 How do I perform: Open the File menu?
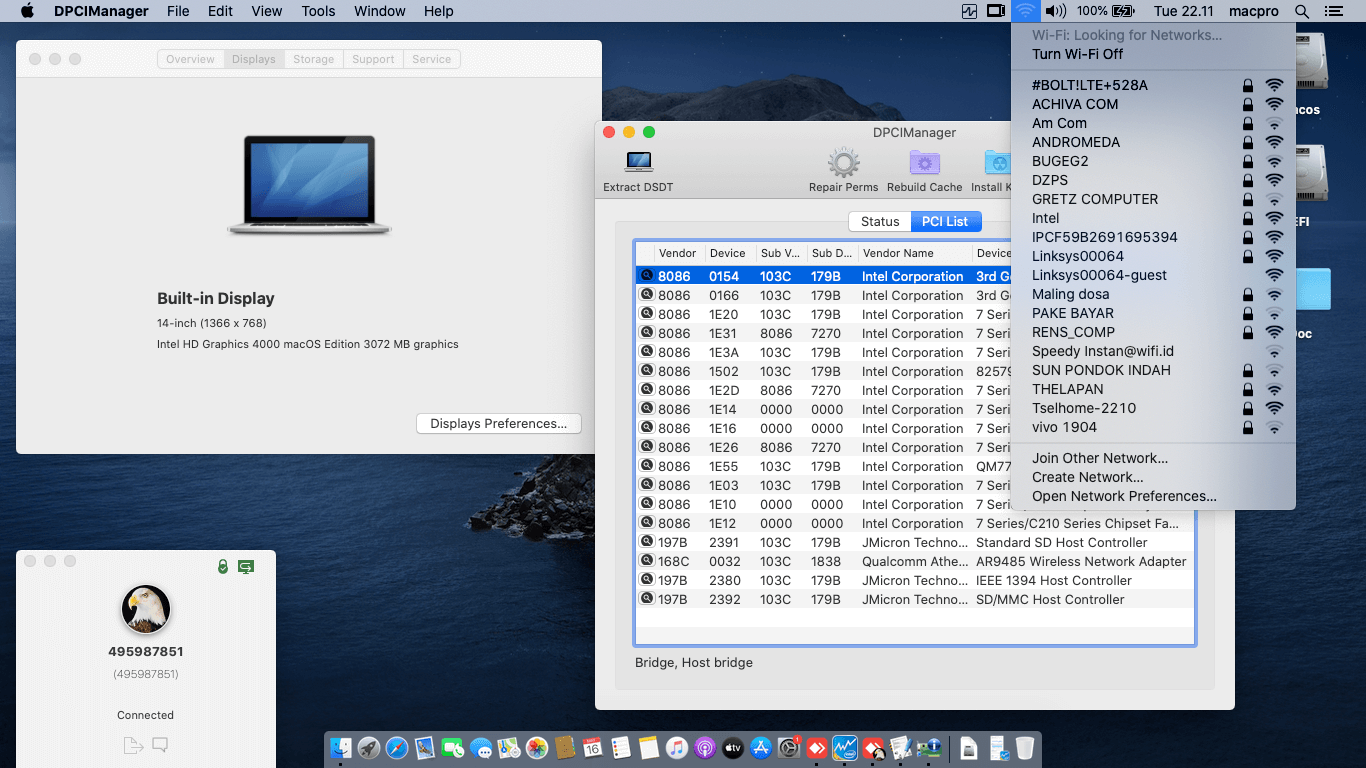[x=178, y=11]
